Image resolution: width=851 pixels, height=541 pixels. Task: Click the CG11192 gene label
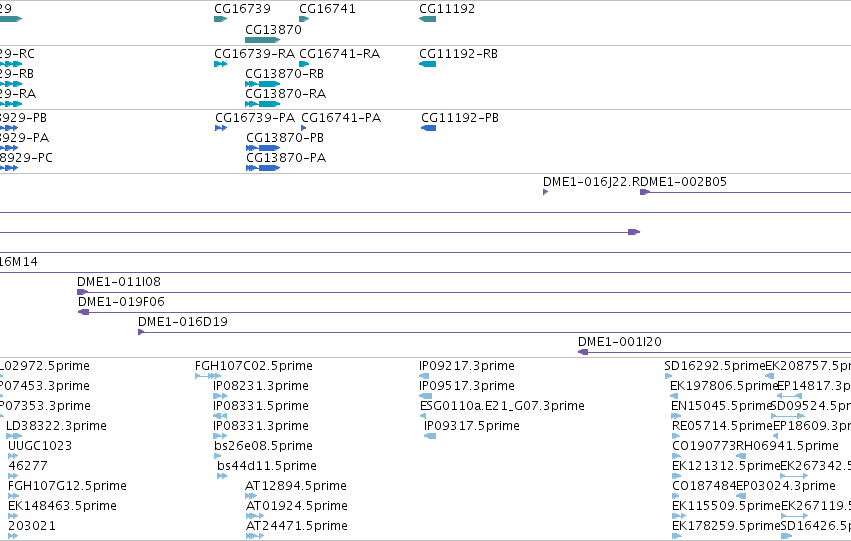click(447, 9)
